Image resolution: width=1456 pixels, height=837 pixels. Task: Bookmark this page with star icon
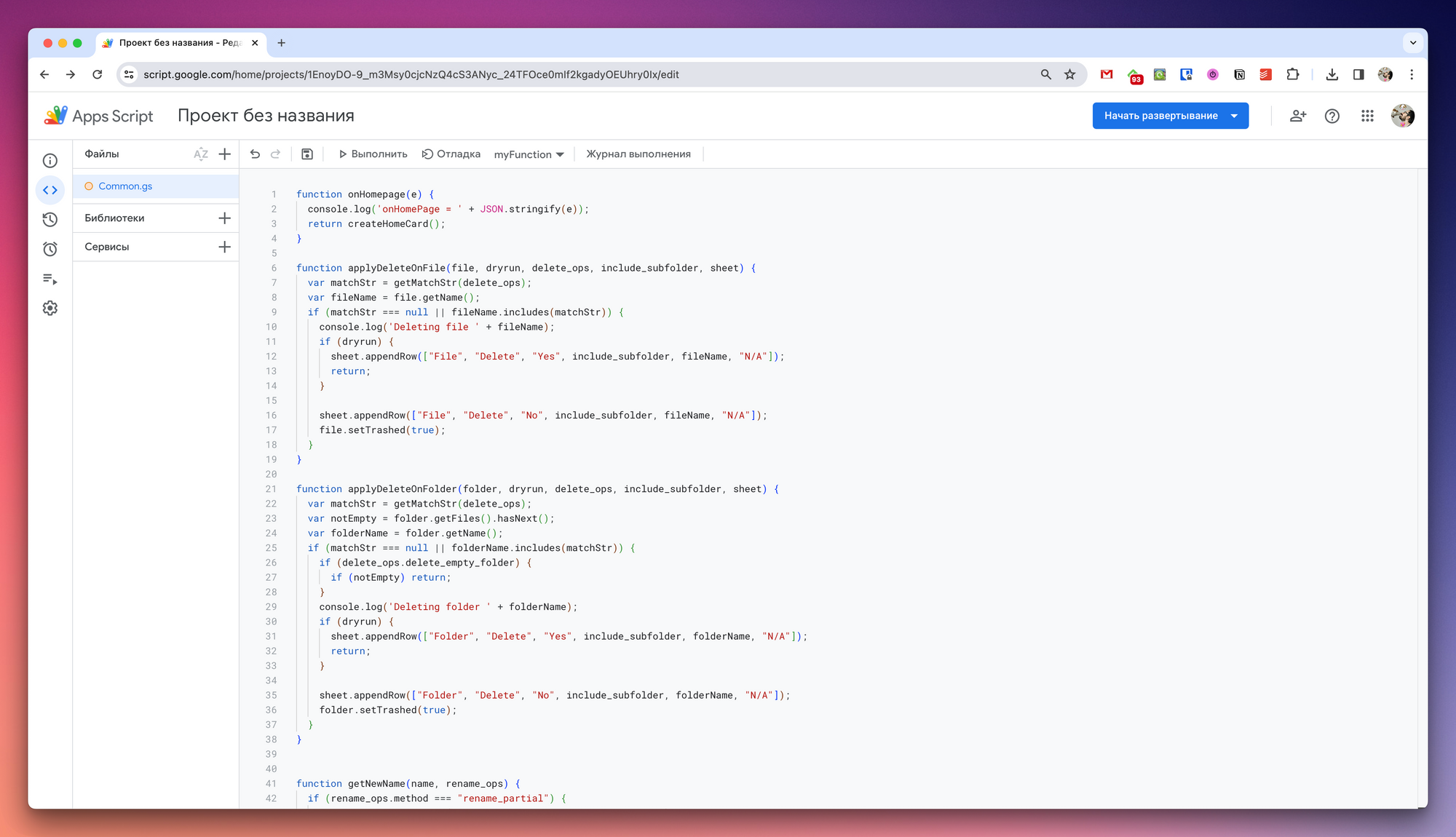coord(1069,74)
